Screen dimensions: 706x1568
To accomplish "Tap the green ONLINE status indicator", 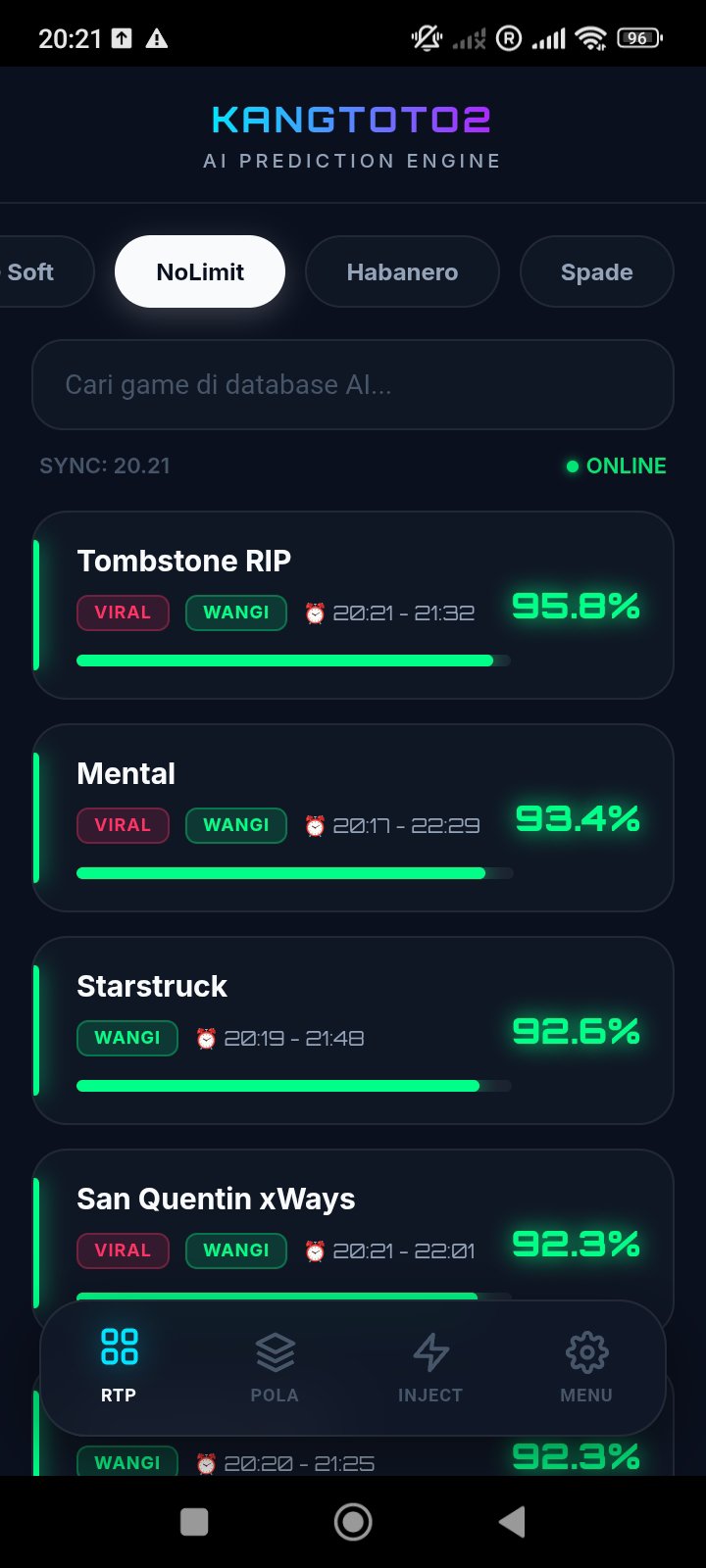I will (x=617, y=466).
